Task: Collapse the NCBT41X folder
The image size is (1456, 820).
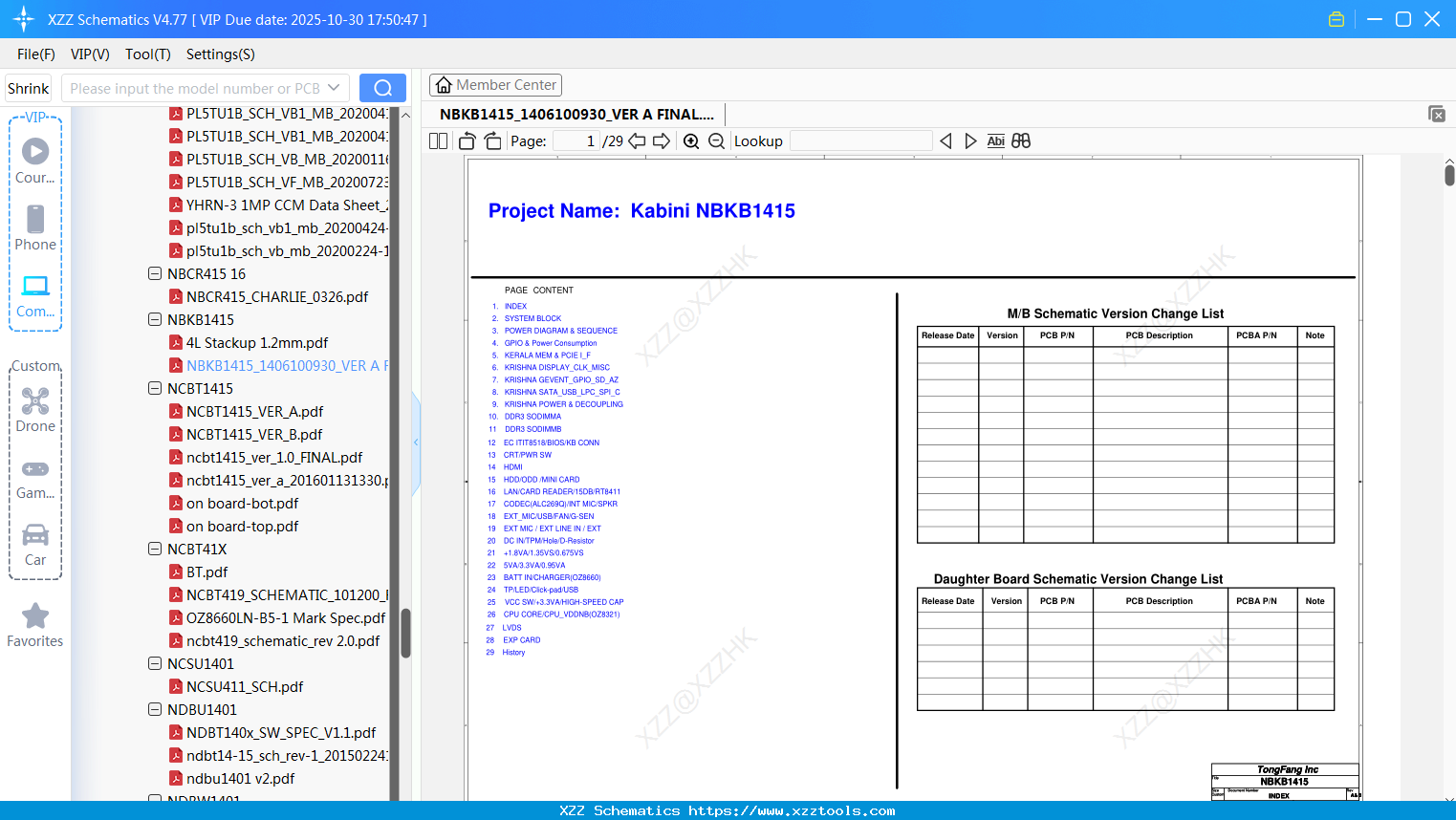Action: 155,549
